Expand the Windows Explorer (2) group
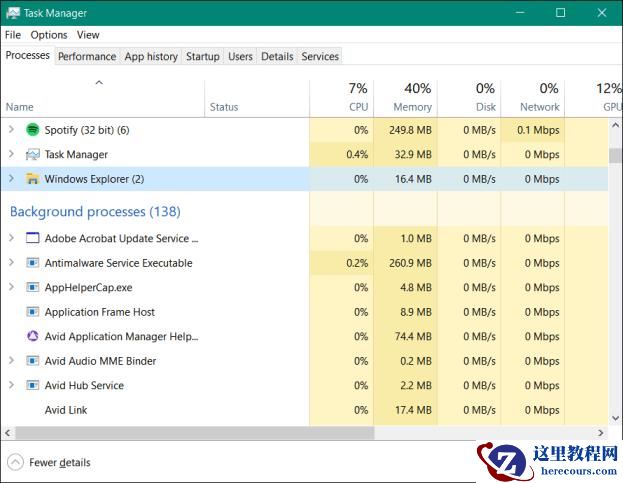623x483 pixels. (x=12, y=179)
